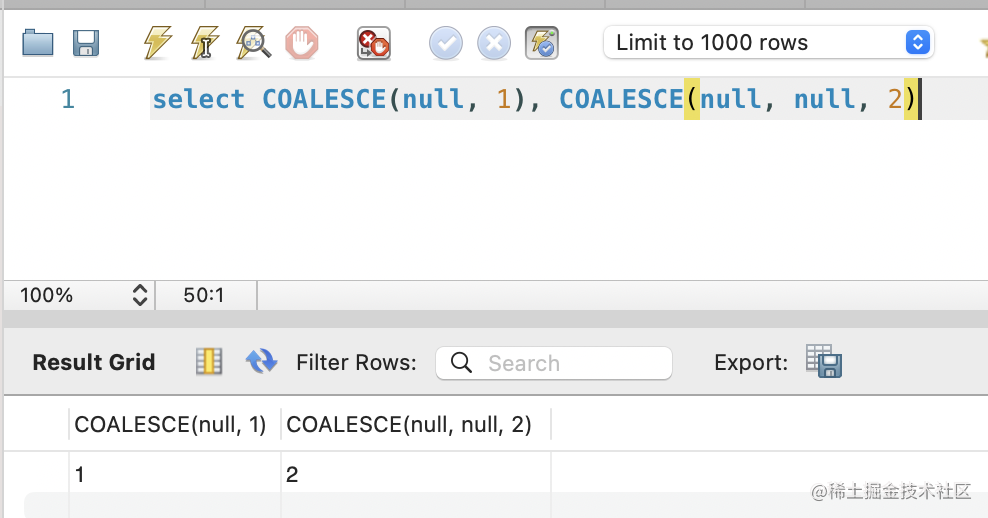The image size is (988, 518).
Task: Select the COALESCE(null, 1) column header
Action: pos(170,425)
